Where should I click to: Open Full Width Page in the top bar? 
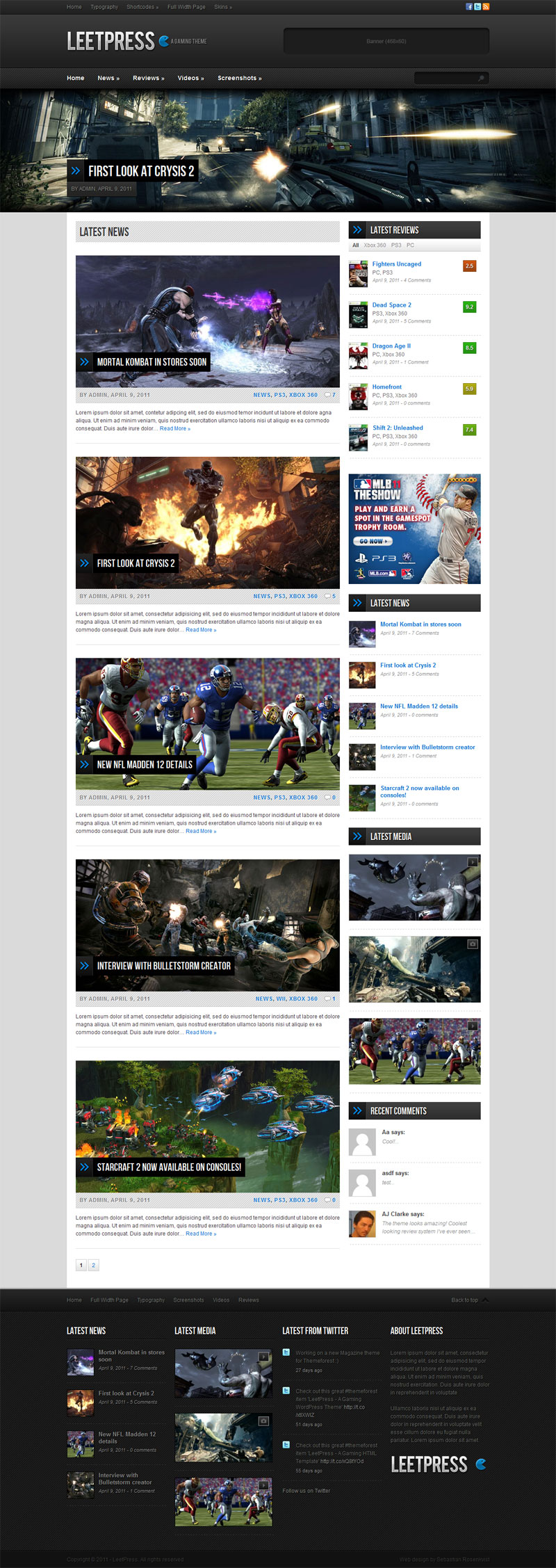point(186,7)
